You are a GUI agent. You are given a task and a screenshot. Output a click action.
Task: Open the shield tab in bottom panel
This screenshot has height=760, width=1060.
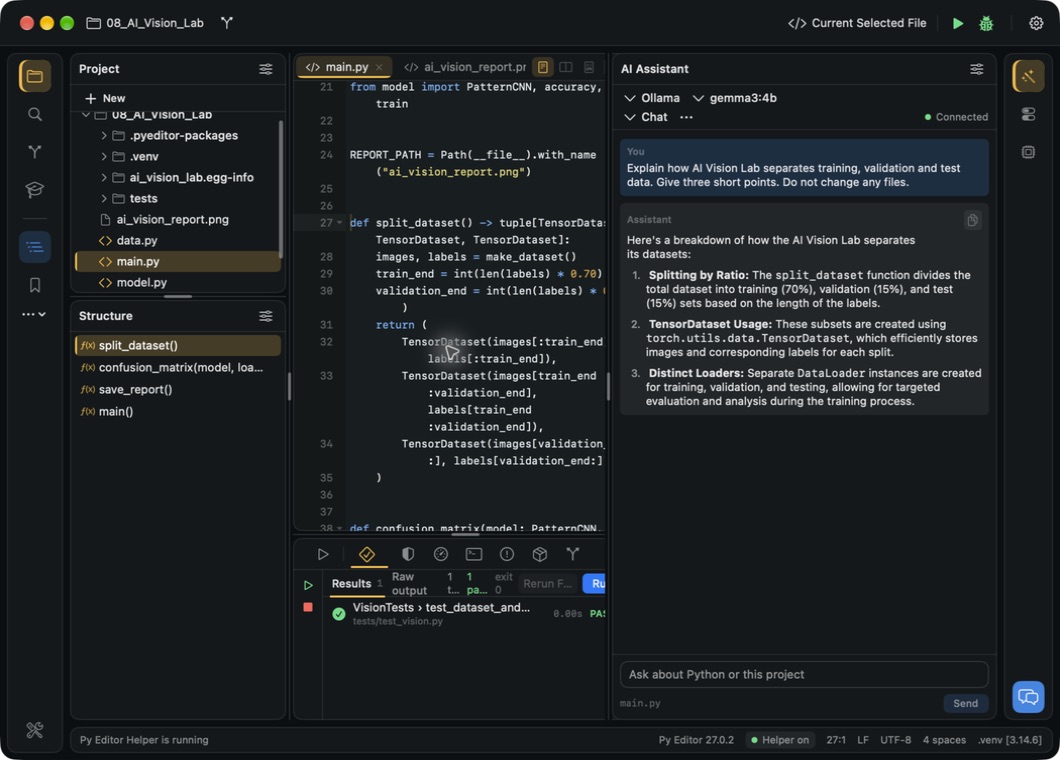(x=408, y=554)
